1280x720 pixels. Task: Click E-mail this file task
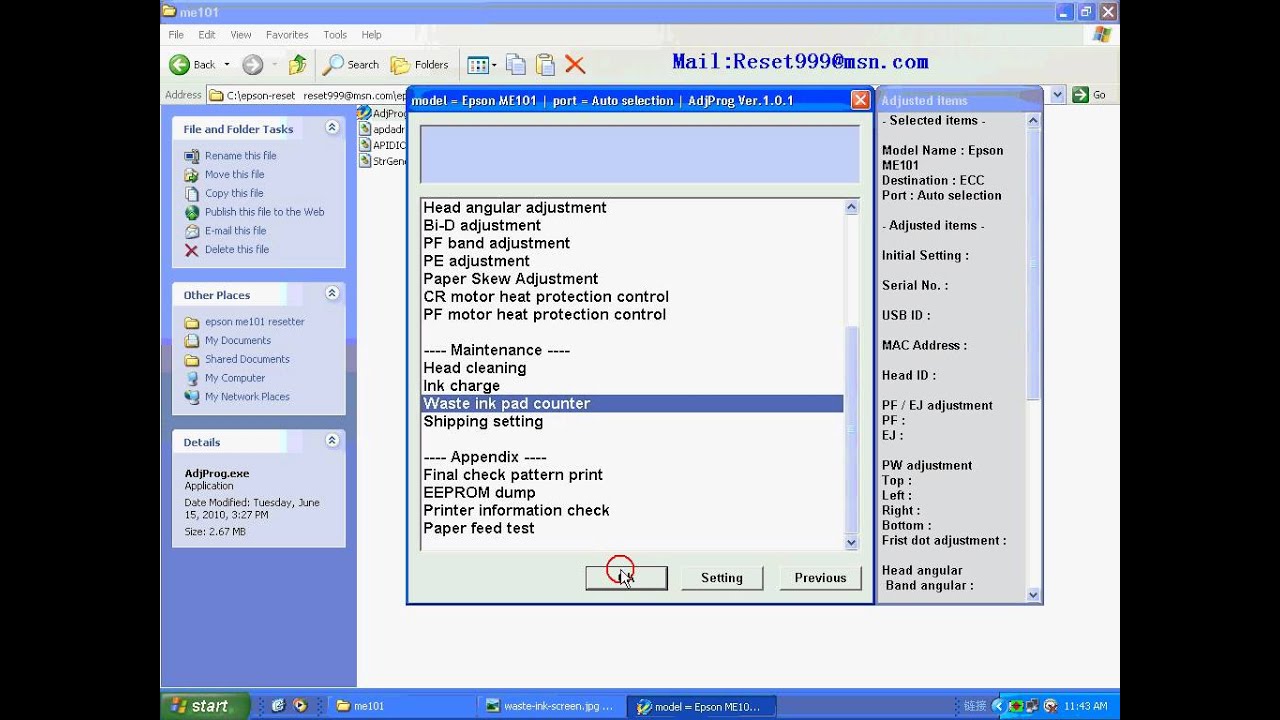[235, 231]
